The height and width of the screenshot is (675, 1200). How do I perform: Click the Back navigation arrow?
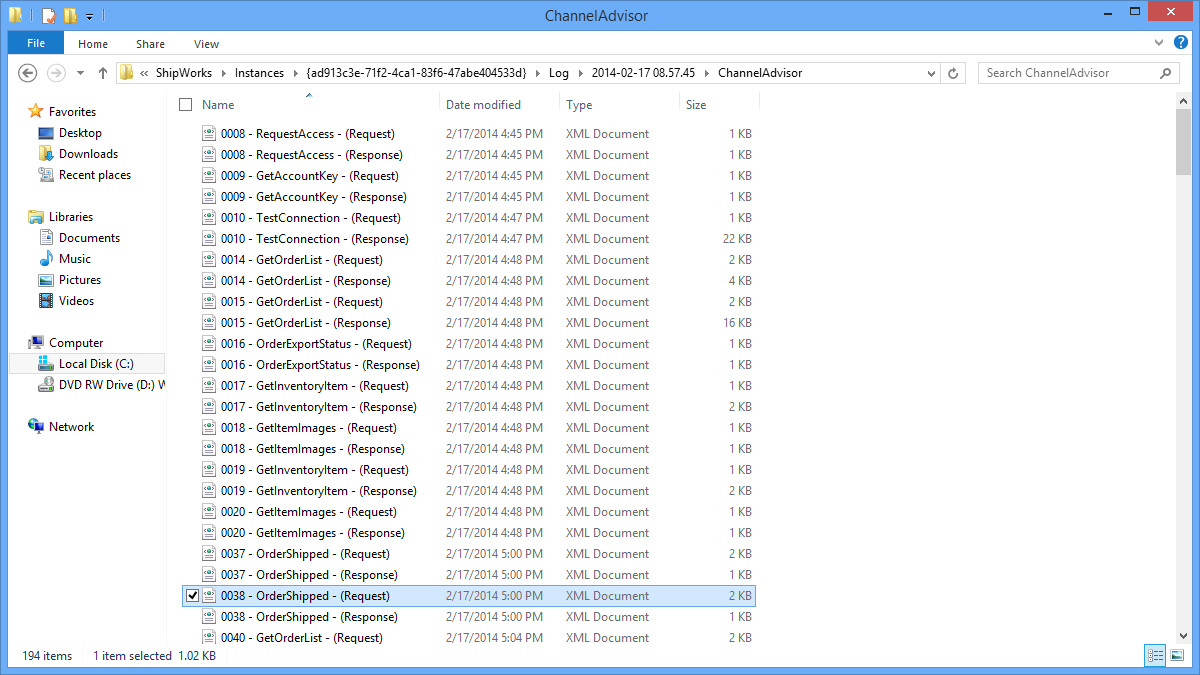tap(28, 73)
